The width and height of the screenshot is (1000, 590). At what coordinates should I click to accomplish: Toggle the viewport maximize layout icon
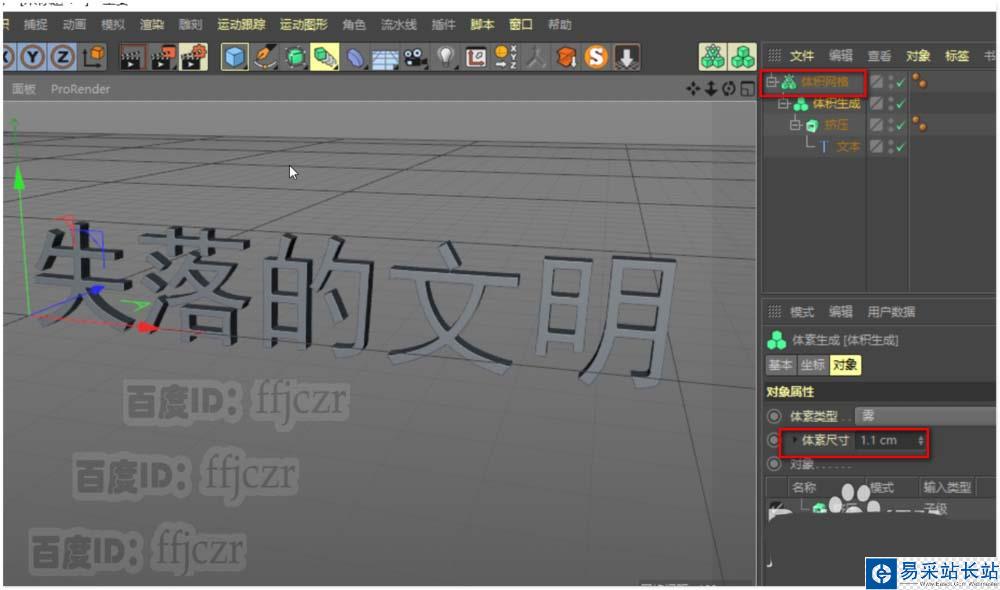pyautogui.click(x=747, y=89)
